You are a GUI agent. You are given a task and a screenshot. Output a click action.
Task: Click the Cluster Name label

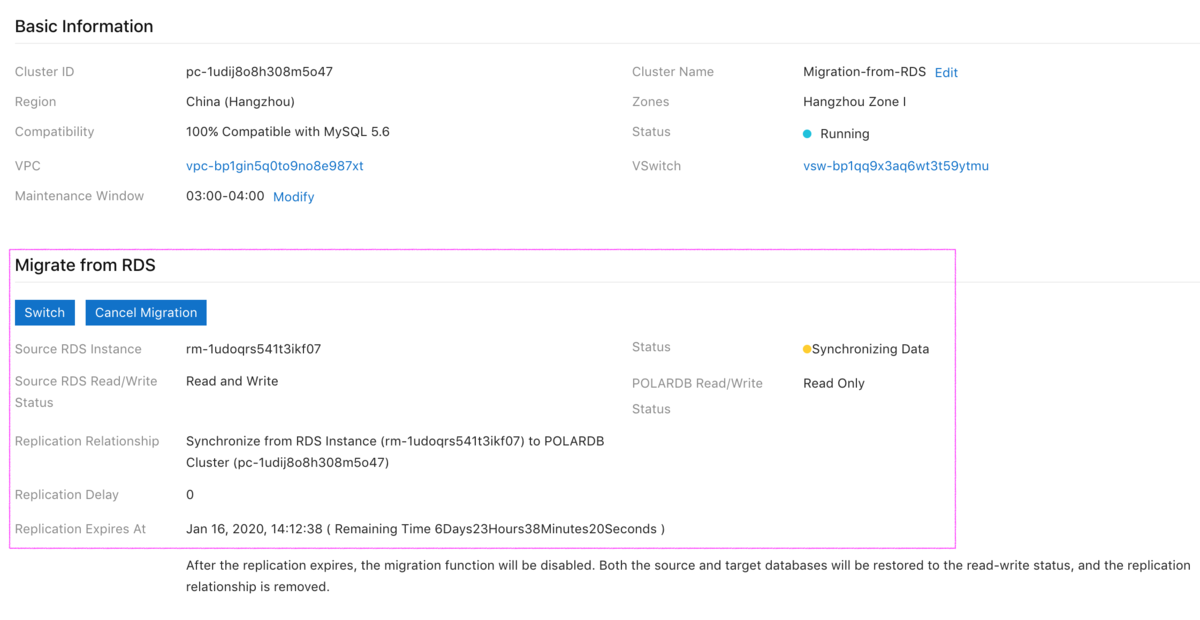click(673, 72)
